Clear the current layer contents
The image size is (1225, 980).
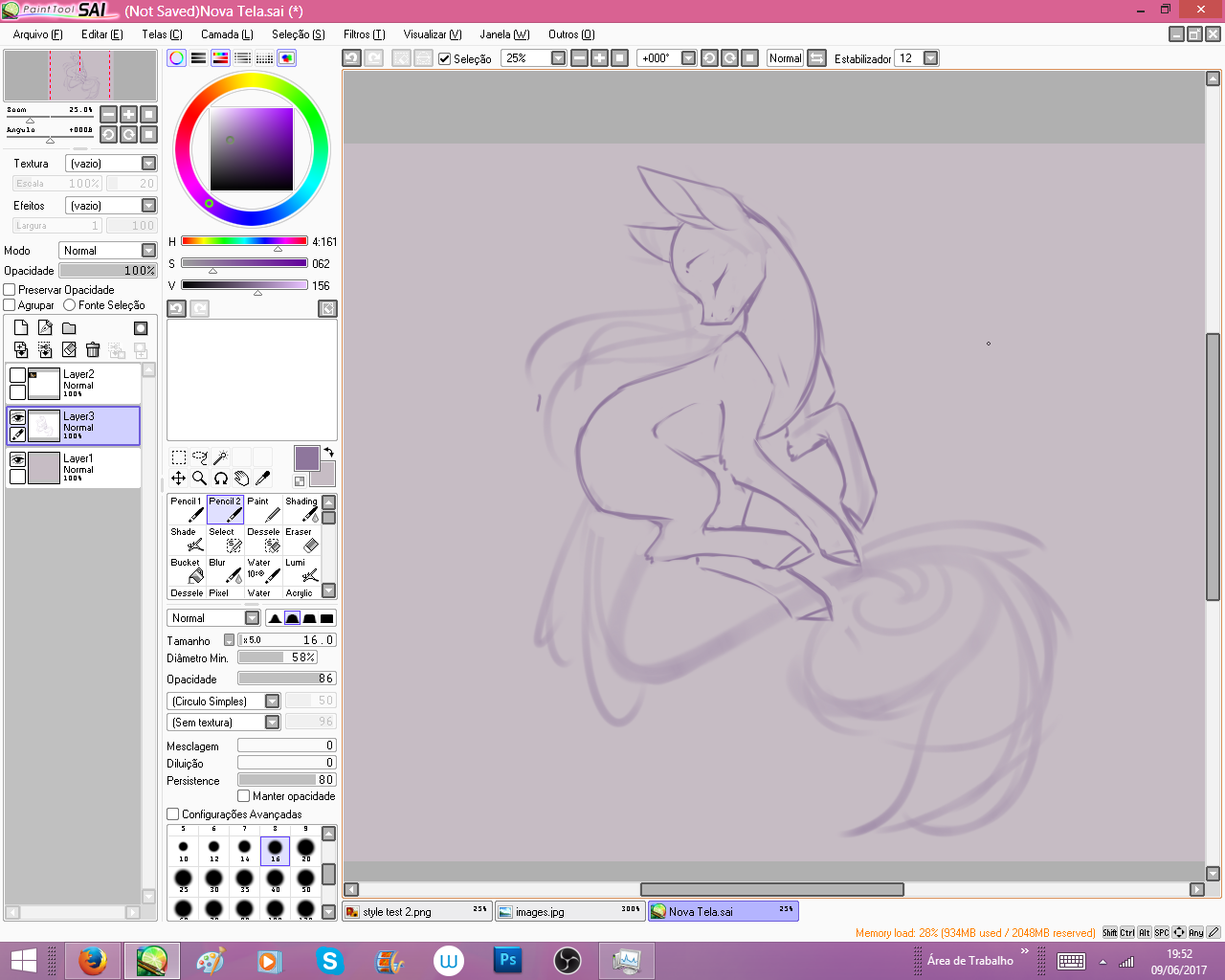69,350
